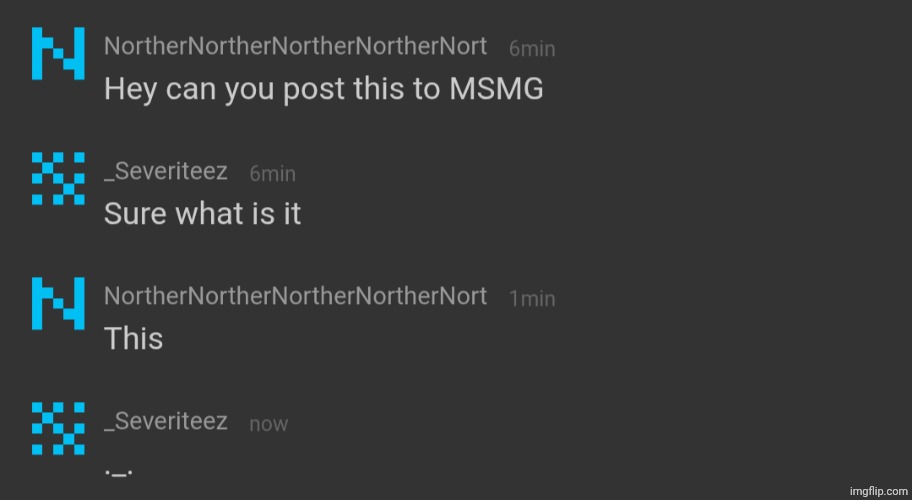Click the '6min' timestamp next to _Severiteez
Image resolution: width=912 pixels, height=500 pixels.
point(272,174)
